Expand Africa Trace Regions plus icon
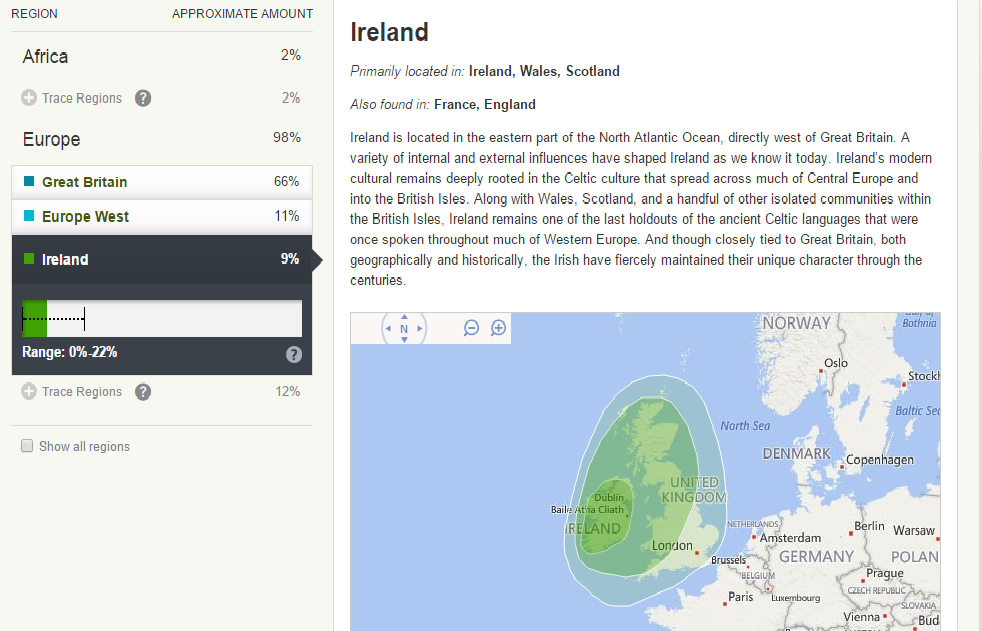Screen dimensions: 982x631 point(29,98)
